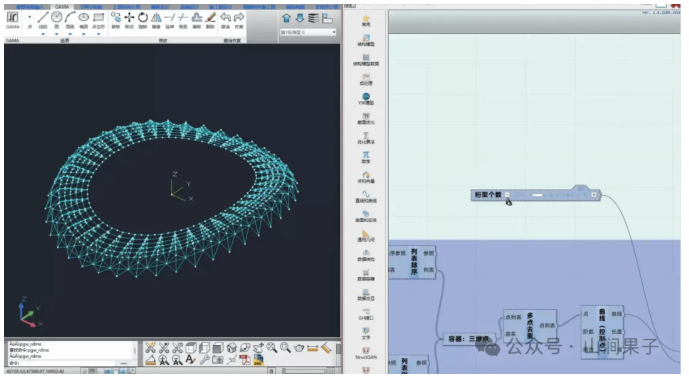Click the truss count slider handle
The width and height of the screenshot is (689, 379).
pyautogui.click(x=537, y=195)
